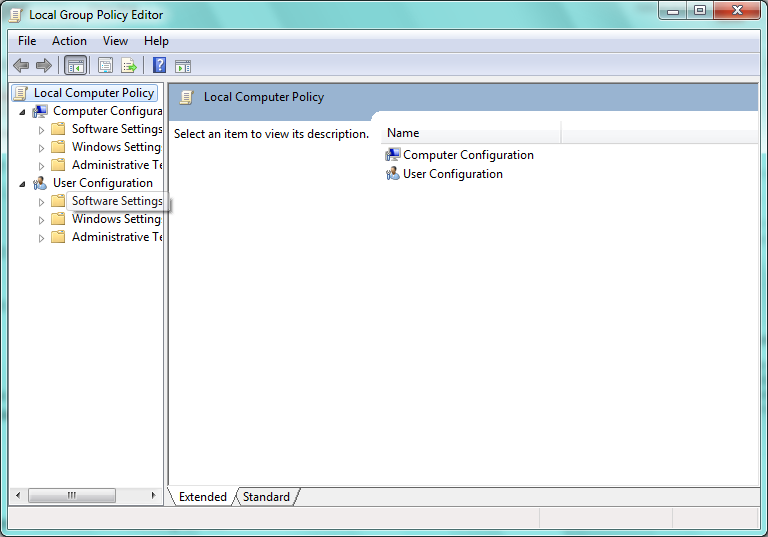Close the Local Group Policy Editor window
The height and width of the screenshot is (537, 768).
[x=737, y=11]
